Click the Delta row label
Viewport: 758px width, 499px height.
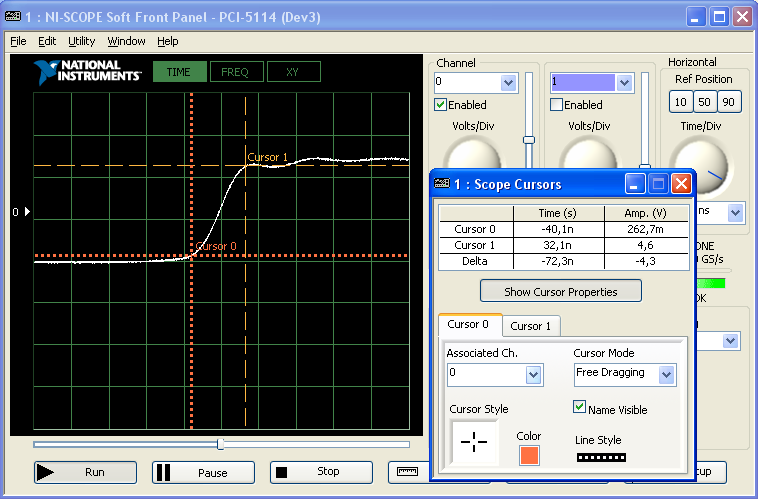point(475,261)
